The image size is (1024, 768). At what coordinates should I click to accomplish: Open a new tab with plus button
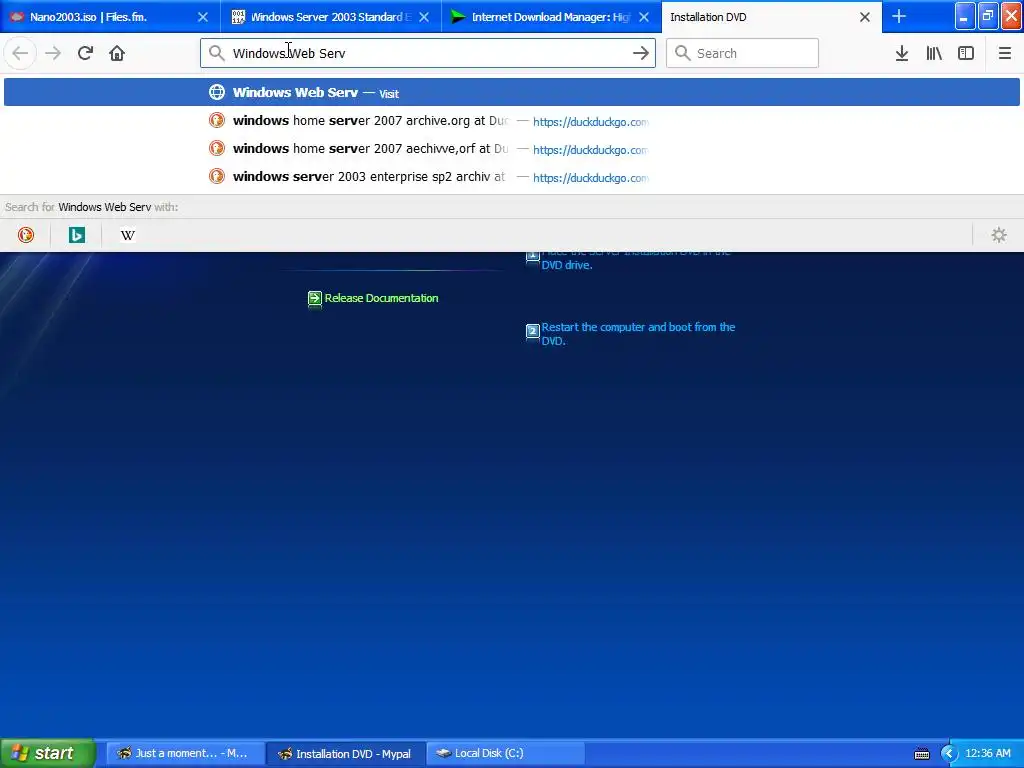pos(899,16)
